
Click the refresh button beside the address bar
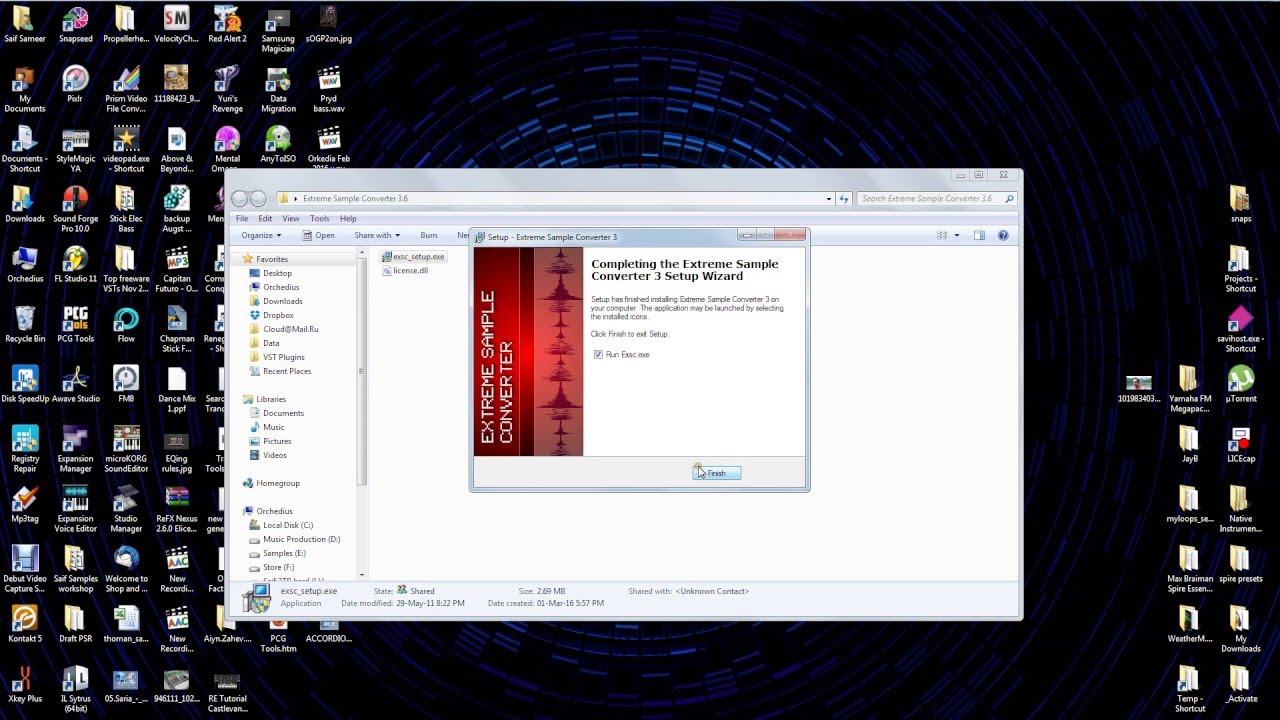pyautogui.click(x=844, y=199)
